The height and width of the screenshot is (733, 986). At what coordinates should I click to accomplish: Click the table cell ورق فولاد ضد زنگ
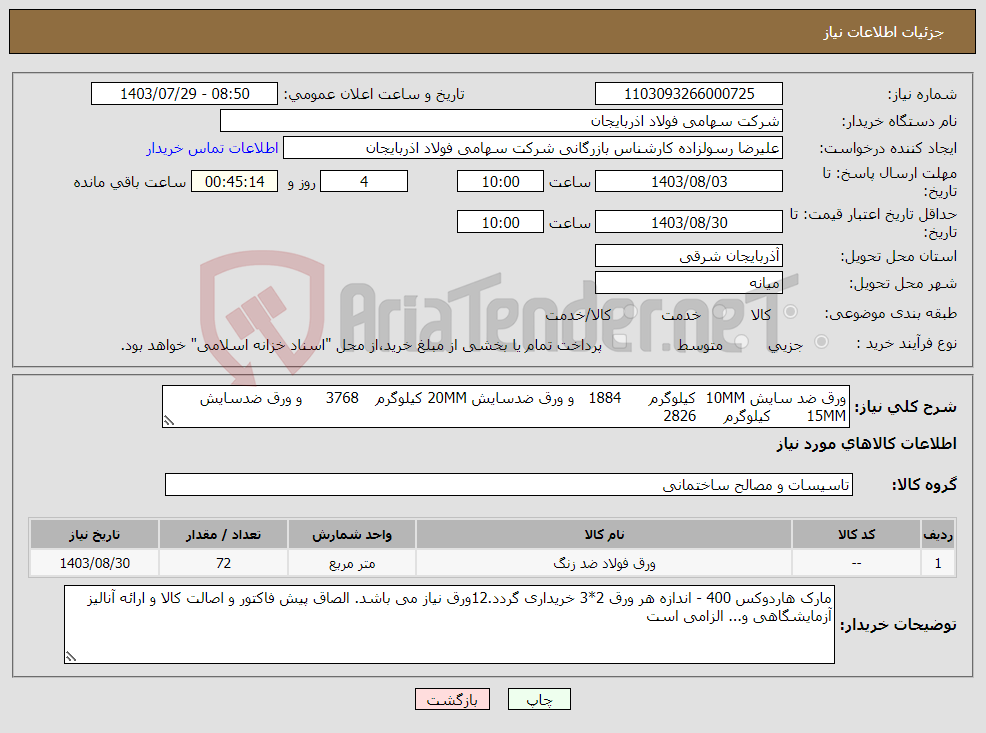pyautogui.click(x=604, y=563)
